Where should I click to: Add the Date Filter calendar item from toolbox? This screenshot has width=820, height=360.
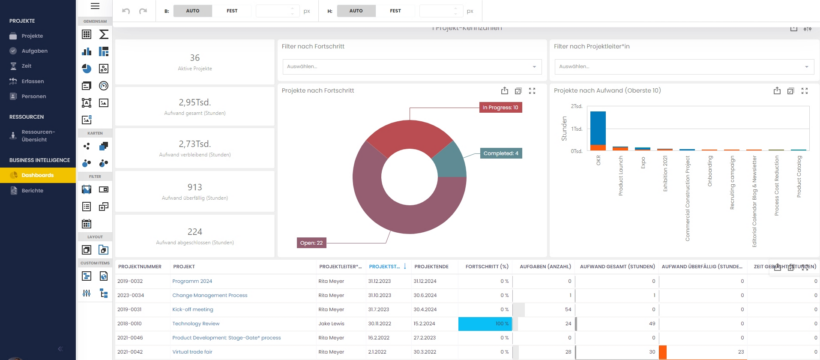coord(87,224)
